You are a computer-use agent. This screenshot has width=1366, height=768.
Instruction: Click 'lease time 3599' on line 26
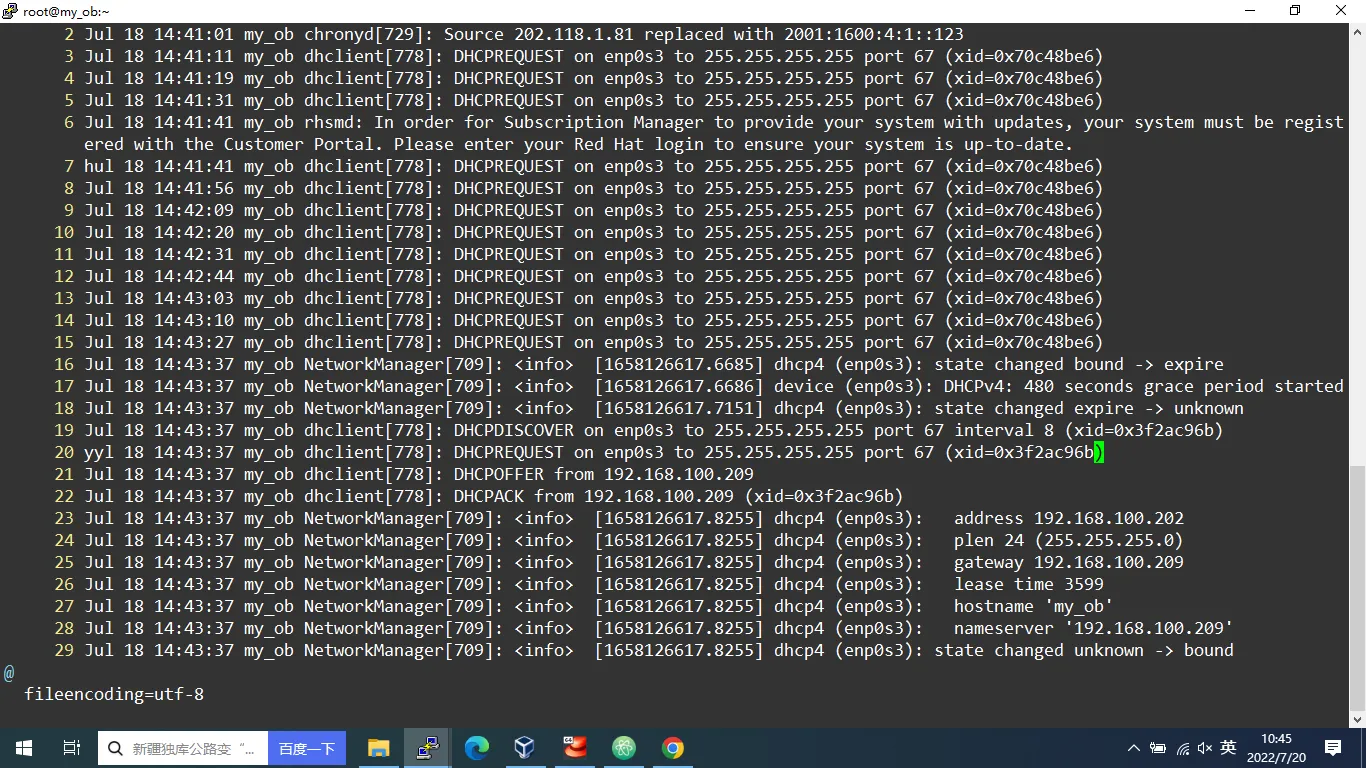pos(1029,584)
